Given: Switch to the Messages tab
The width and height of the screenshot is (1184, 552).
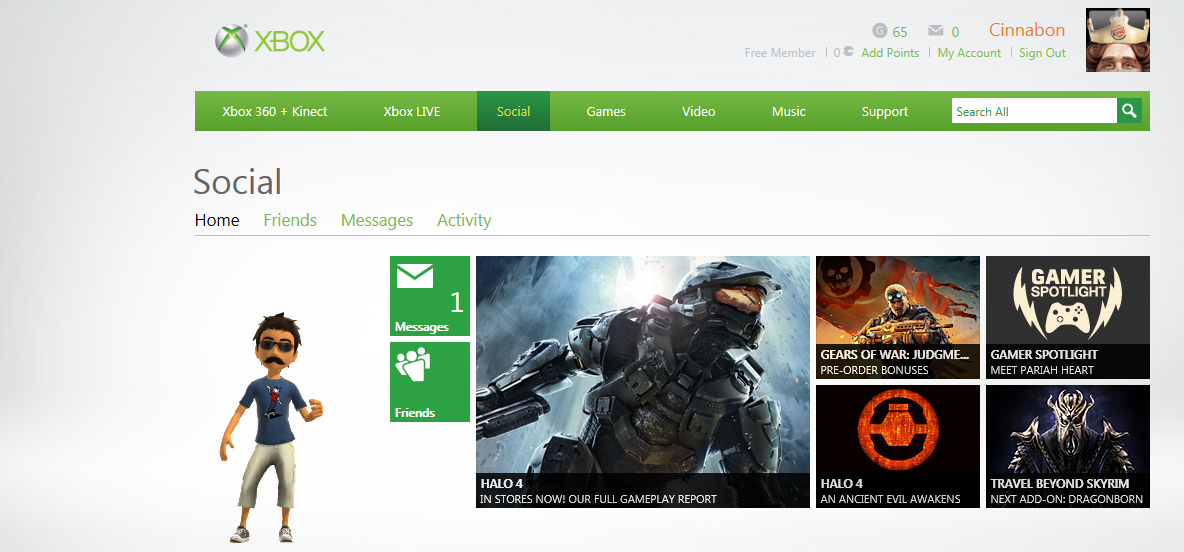Looking at the screenshot, I should click(x=377, y=220).
